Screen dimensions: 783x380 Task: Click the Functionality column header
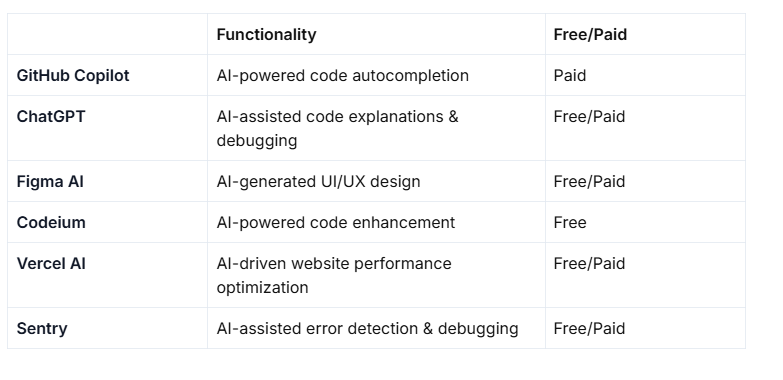click(x=266, y=34)
